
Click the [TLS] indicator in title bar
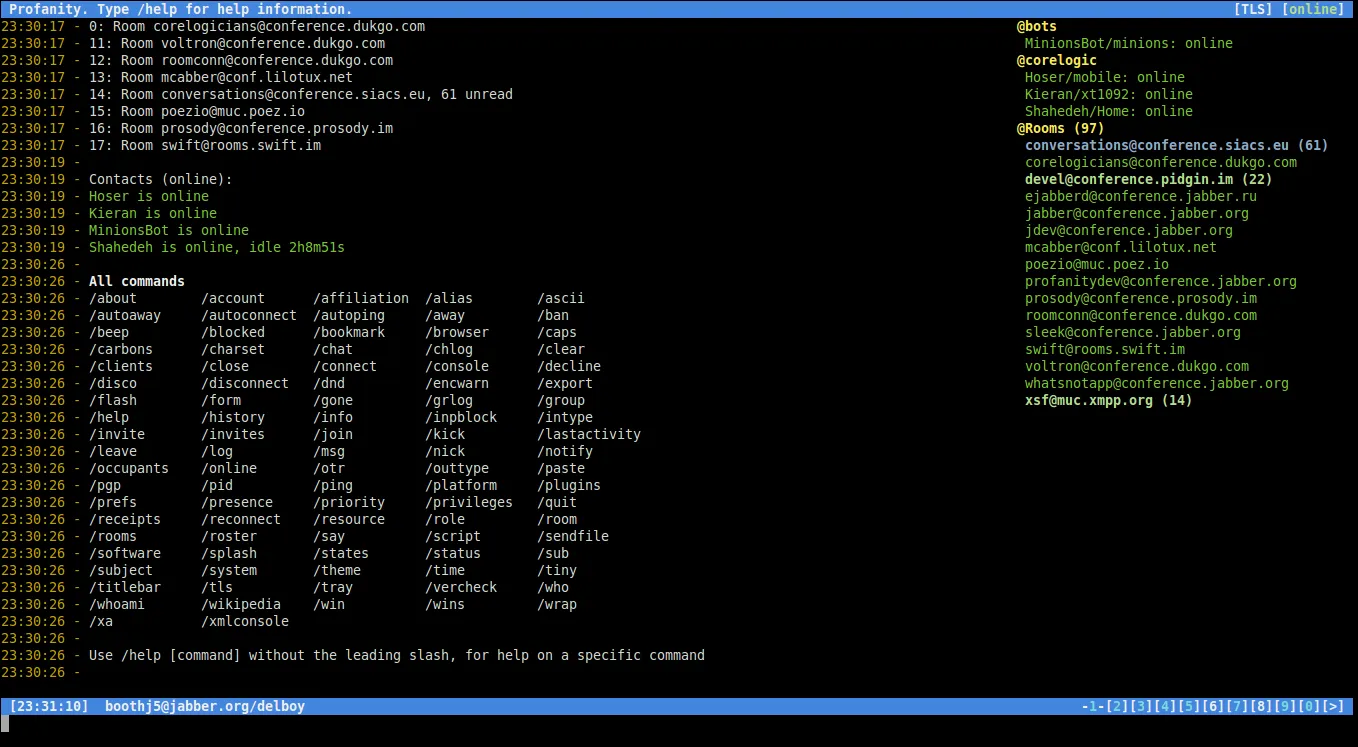point(1254,9)
